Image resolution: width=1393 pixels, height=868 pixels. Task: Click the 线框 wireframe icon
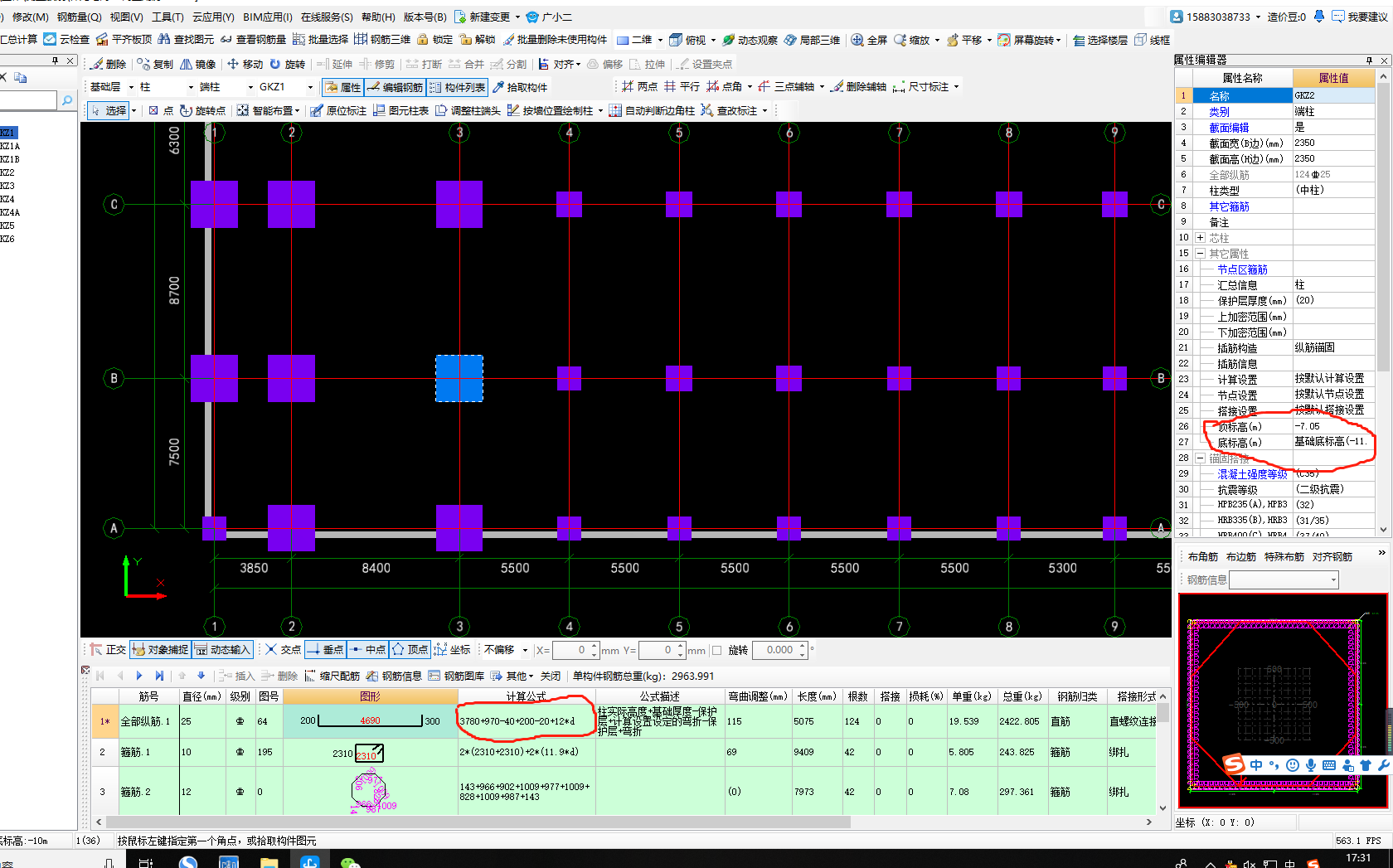(1140, 40)
